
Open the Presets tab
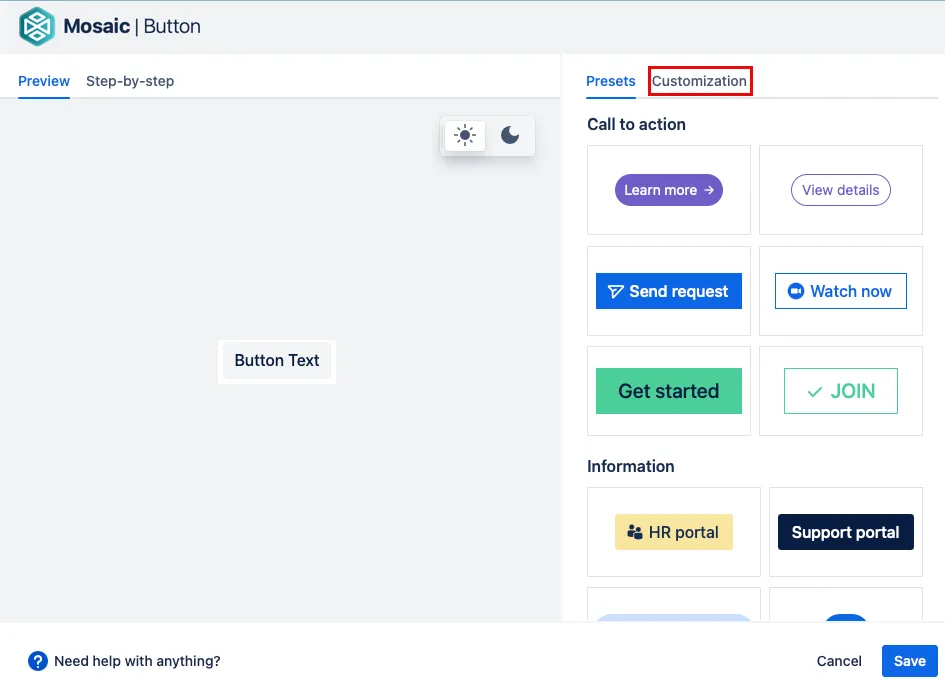(611, 81)
